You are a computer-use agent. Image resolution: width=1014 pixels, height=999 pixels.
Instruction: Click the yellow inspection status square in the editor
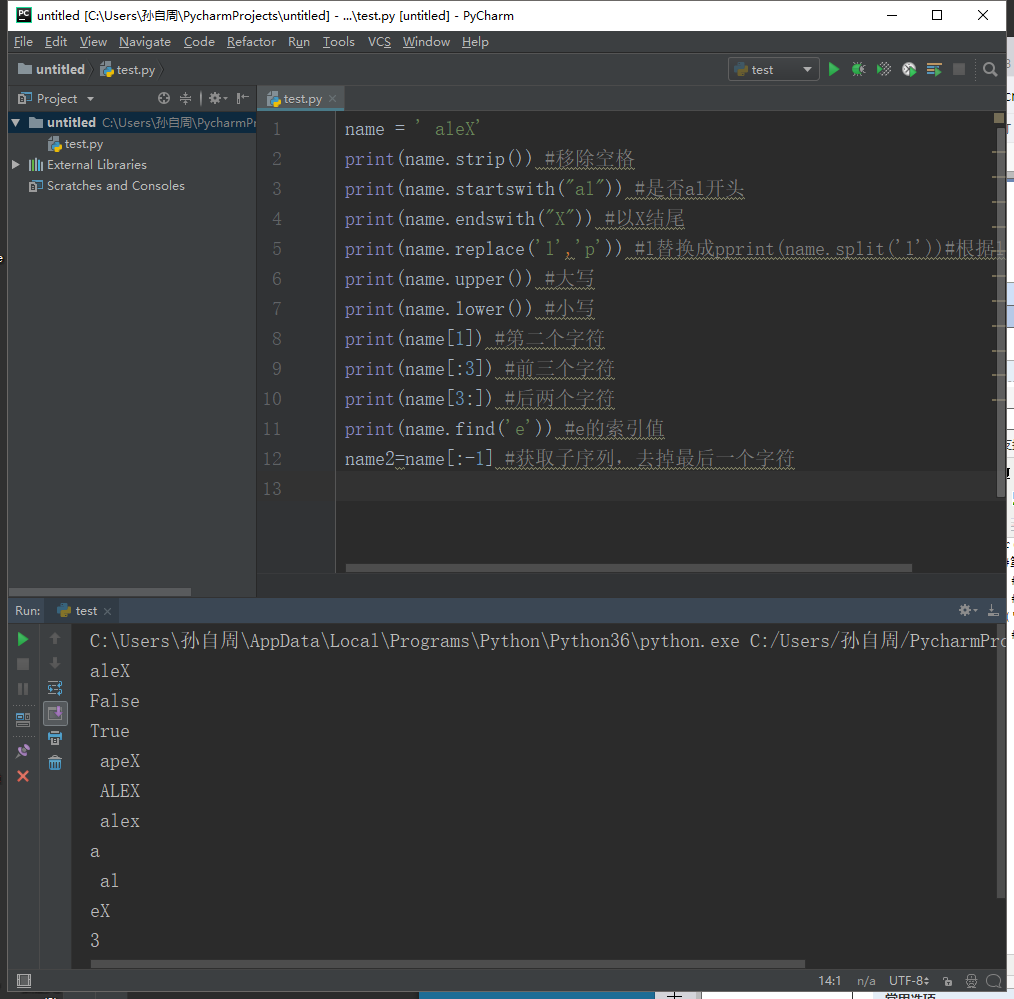point(998,118)
